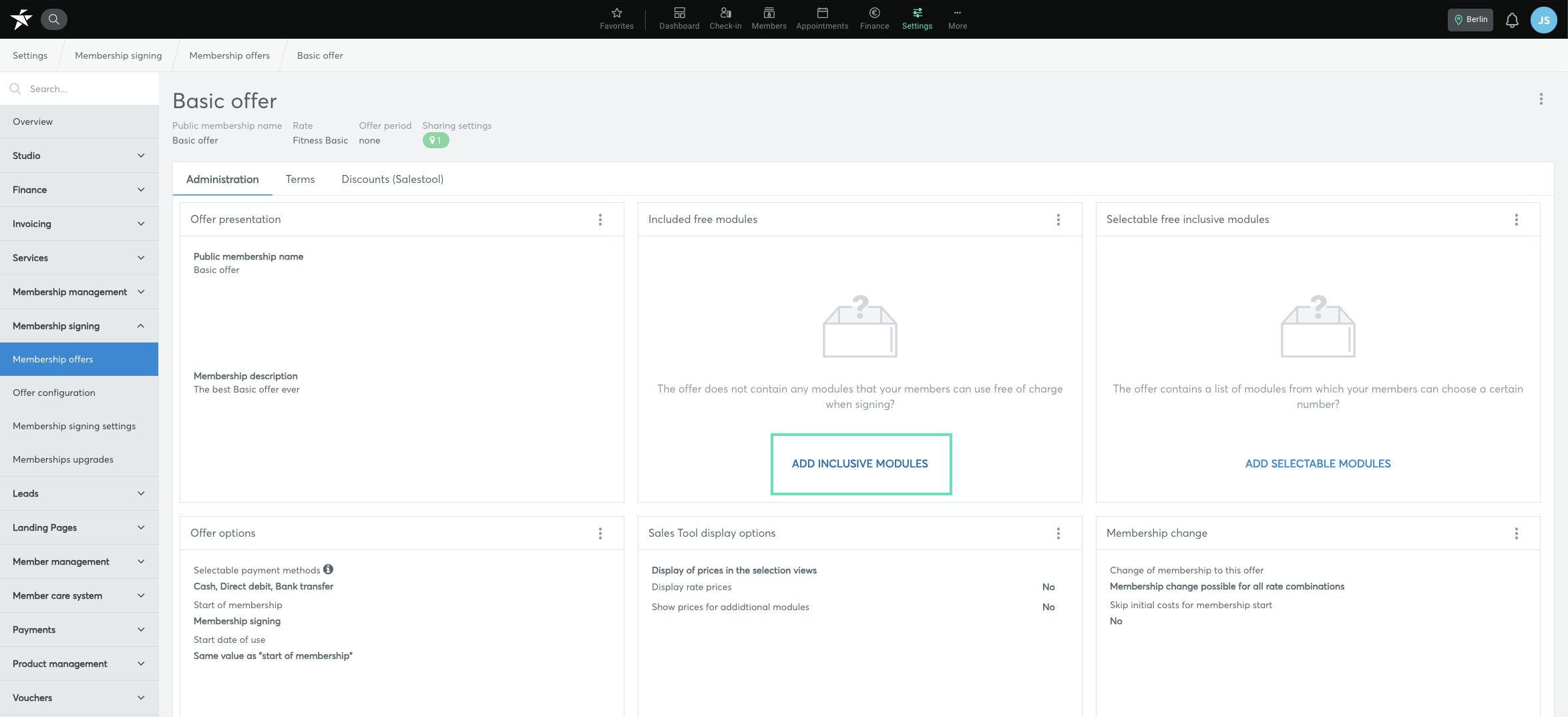Screen dimensions: 1568x717
Task: Click 'Membership change possible for all rate combinations'
Action: 1227,586
